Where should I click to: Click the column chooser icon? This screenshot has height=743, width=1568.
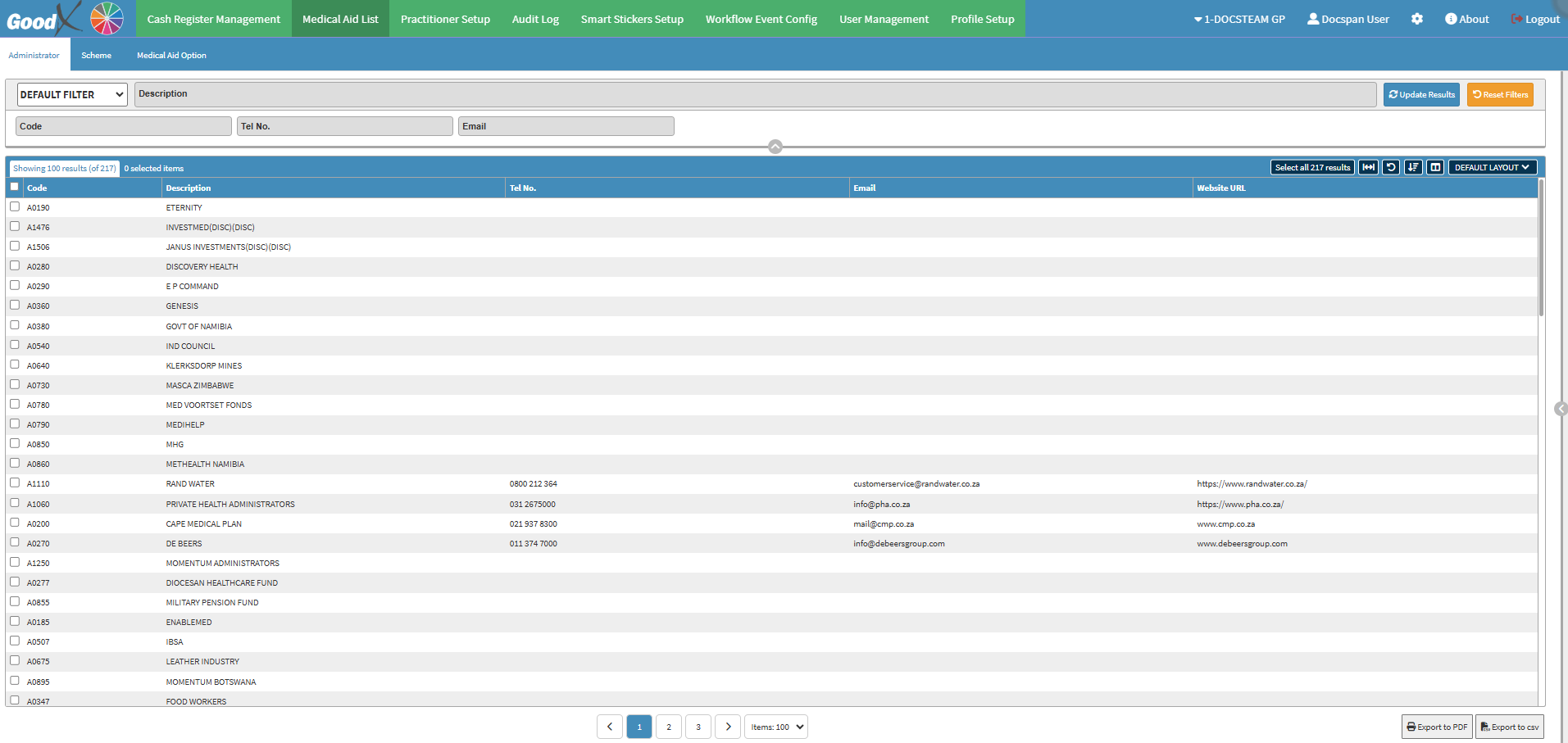tap(1435, 167)
